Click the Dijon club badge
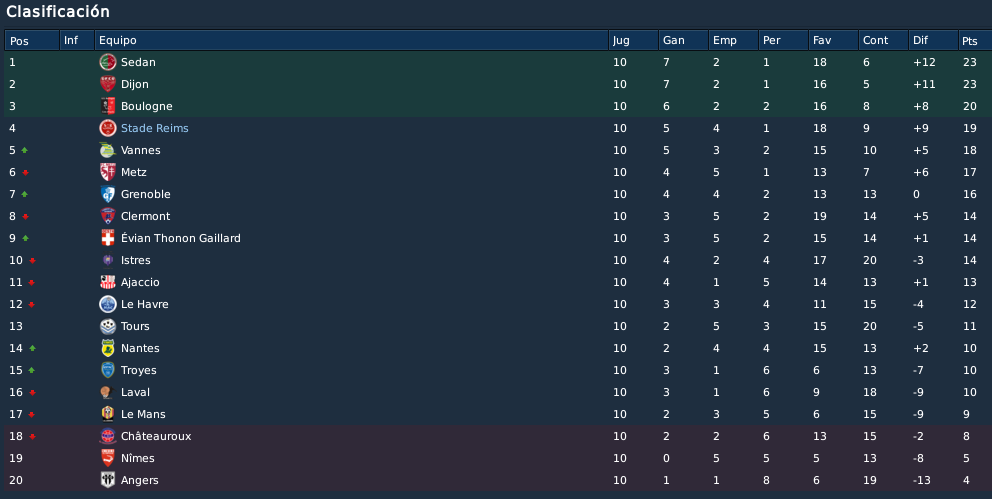Image resolution: width=992 pixels, height=499 pixels. 108,84
